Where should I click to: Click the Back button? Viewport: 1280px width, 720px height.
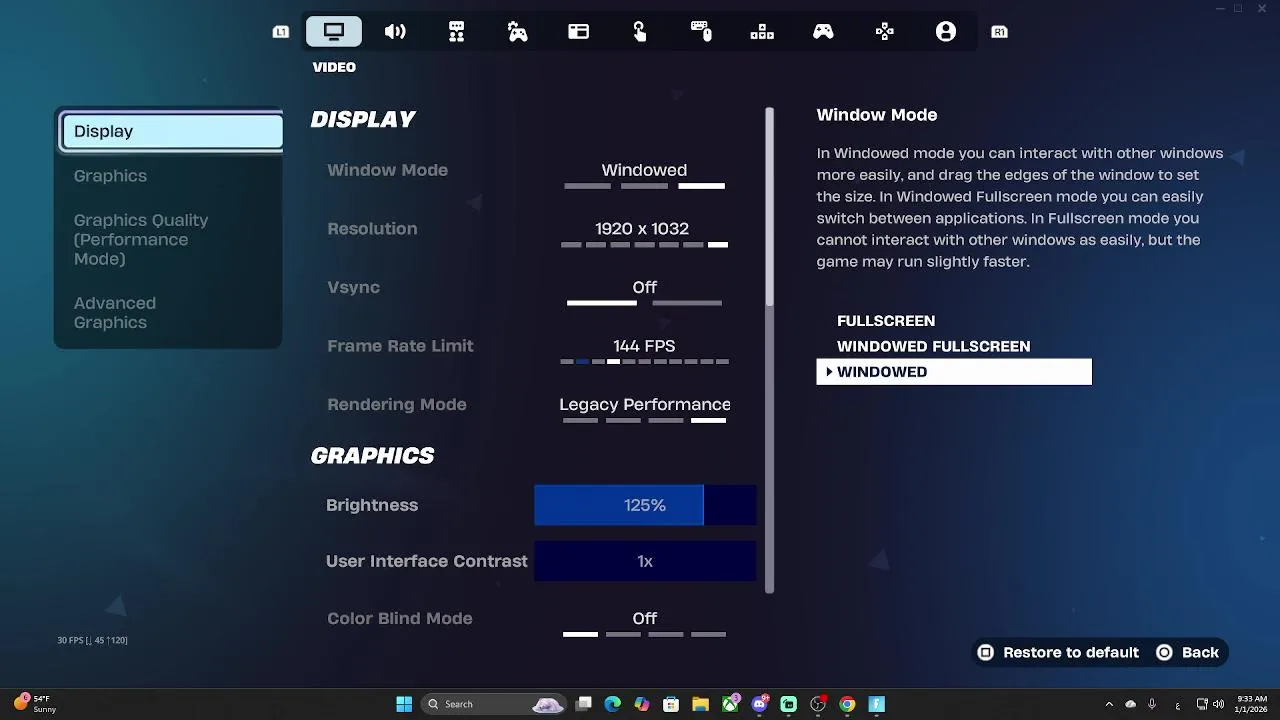click(1187, 652)
